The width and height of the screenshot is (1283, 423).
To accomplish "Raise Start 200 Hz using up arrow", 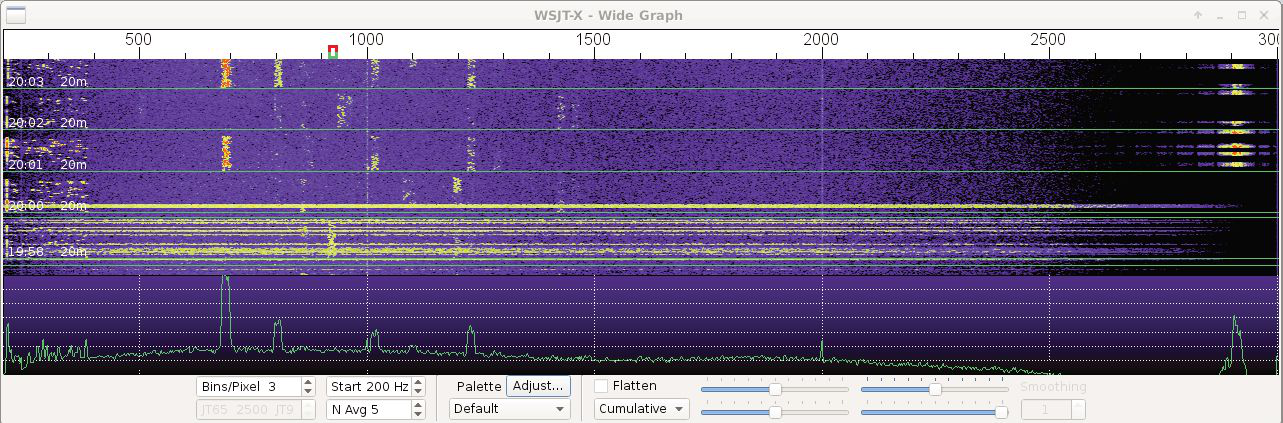I will pos(418,382).
